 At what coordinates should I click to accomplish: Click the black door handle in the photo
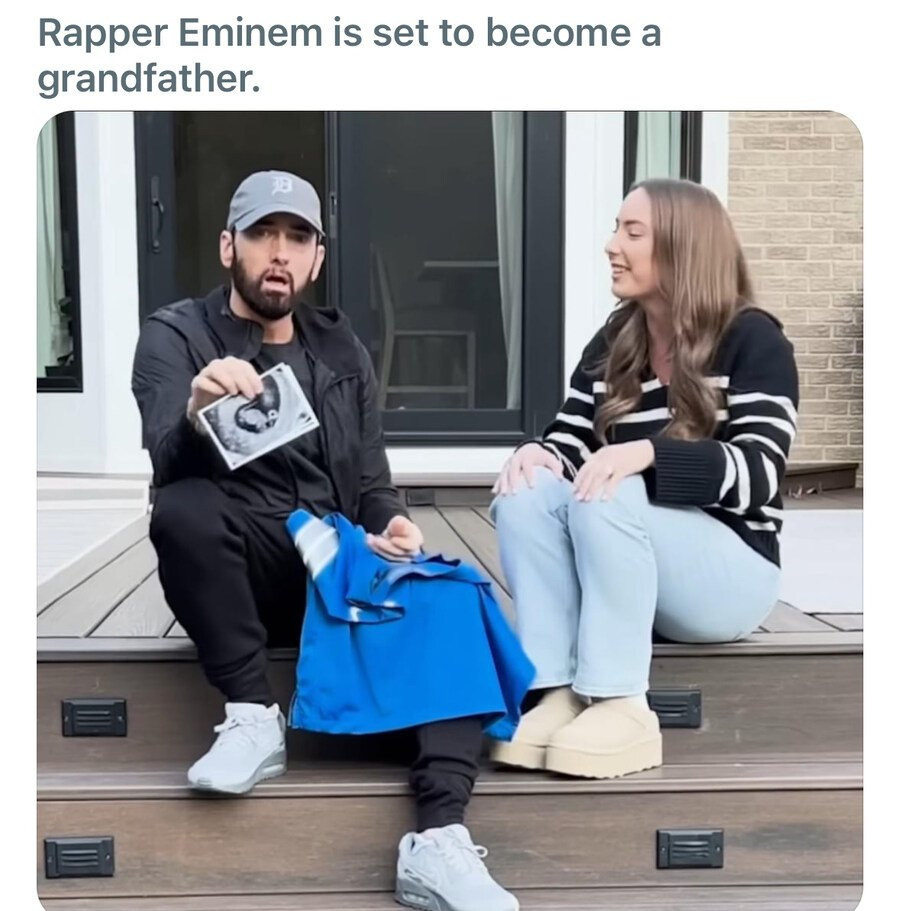point(156,213)
